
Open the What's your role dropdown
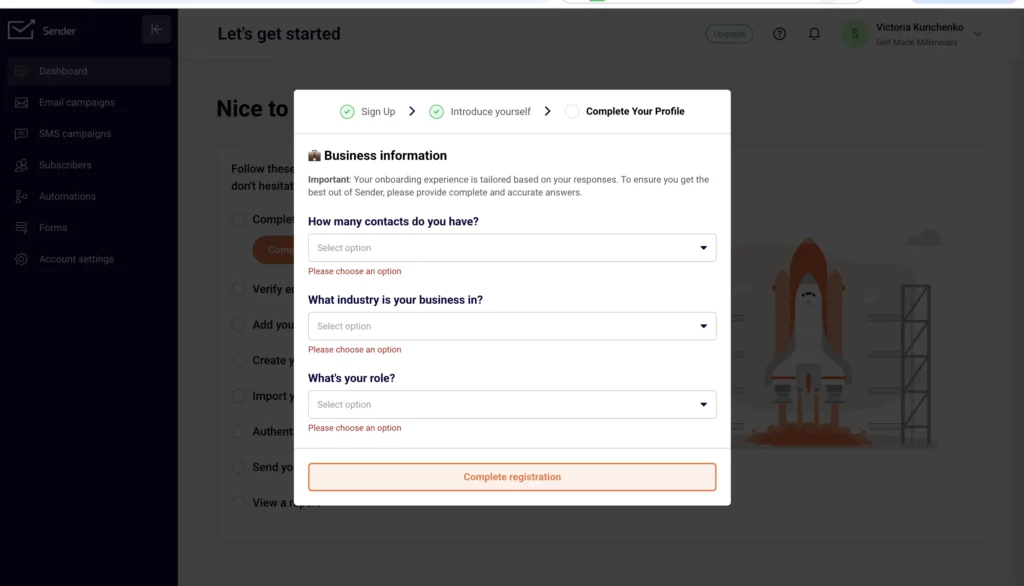(x=512, y=404)
